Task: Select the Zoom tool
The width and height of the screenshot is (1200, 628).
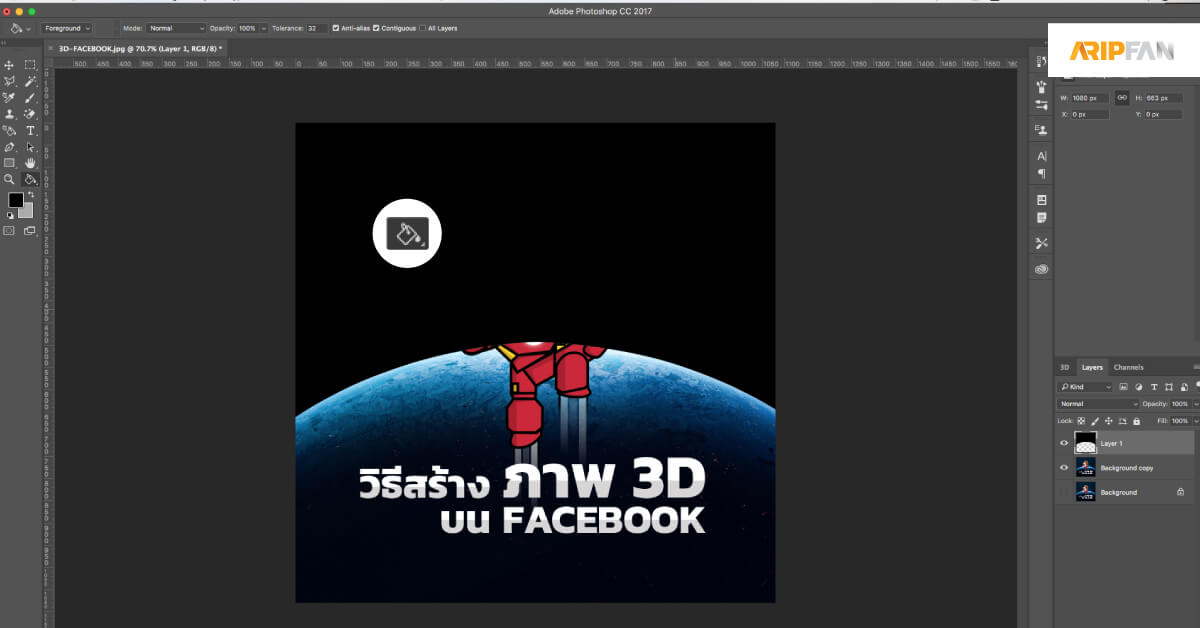Action: point(9,179)
